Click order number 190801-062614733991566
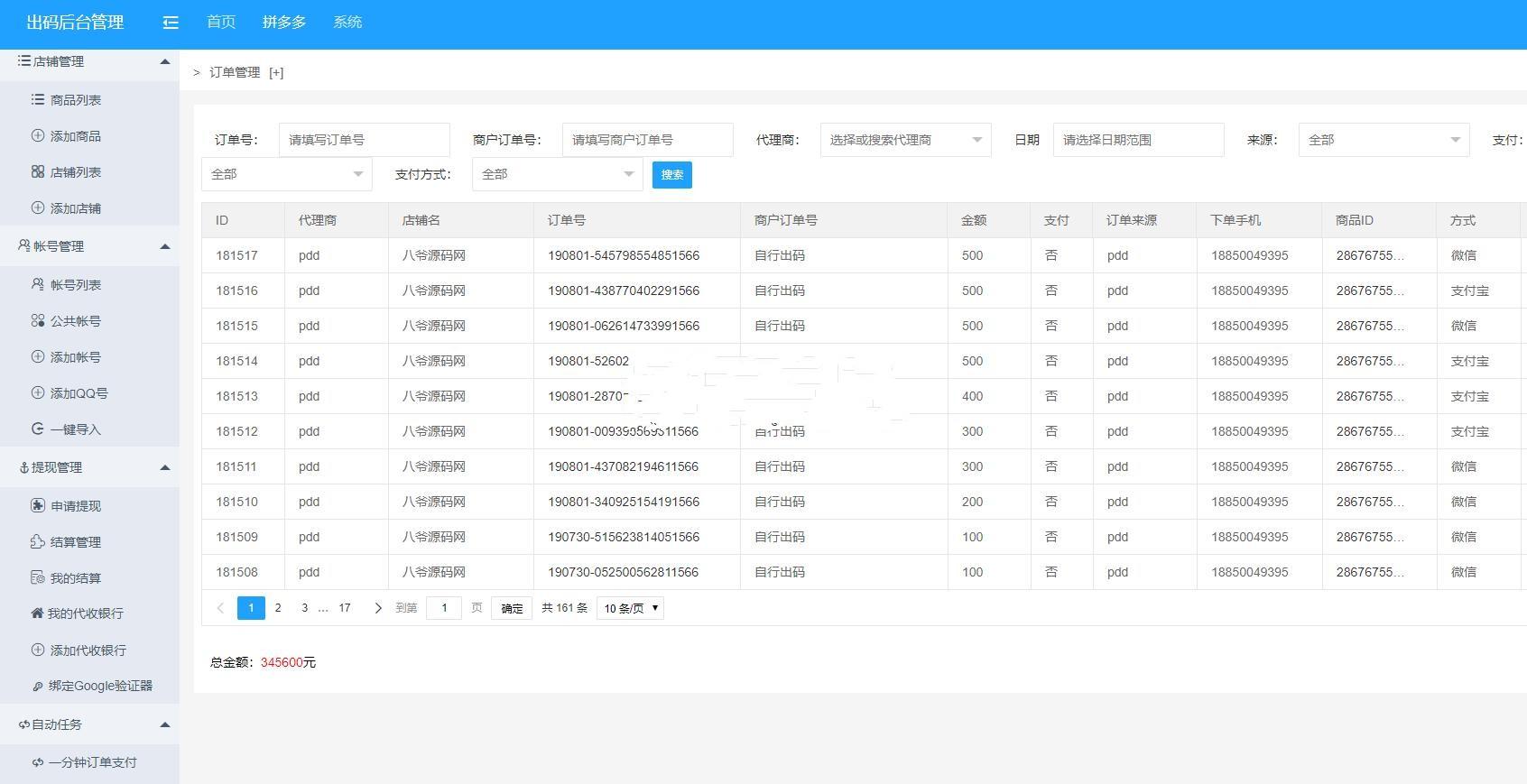Screen dimensions: 1527x784 [624, 327]
